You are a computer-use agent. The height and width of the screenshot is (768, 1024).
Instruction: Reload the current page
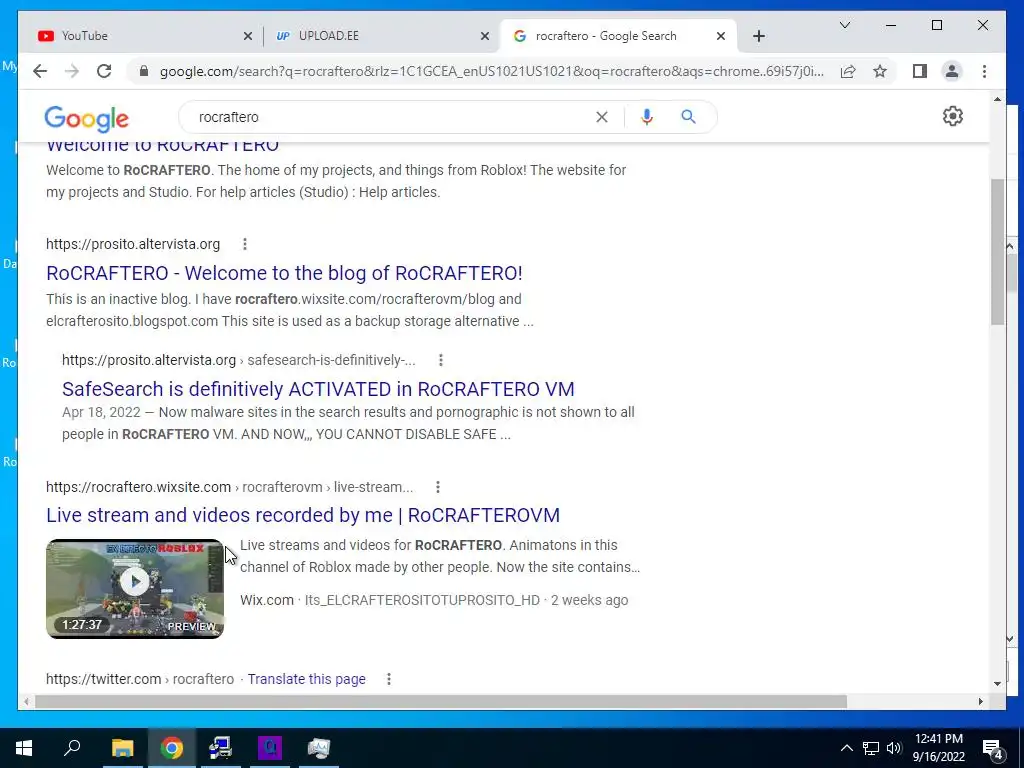click(104, 71)
